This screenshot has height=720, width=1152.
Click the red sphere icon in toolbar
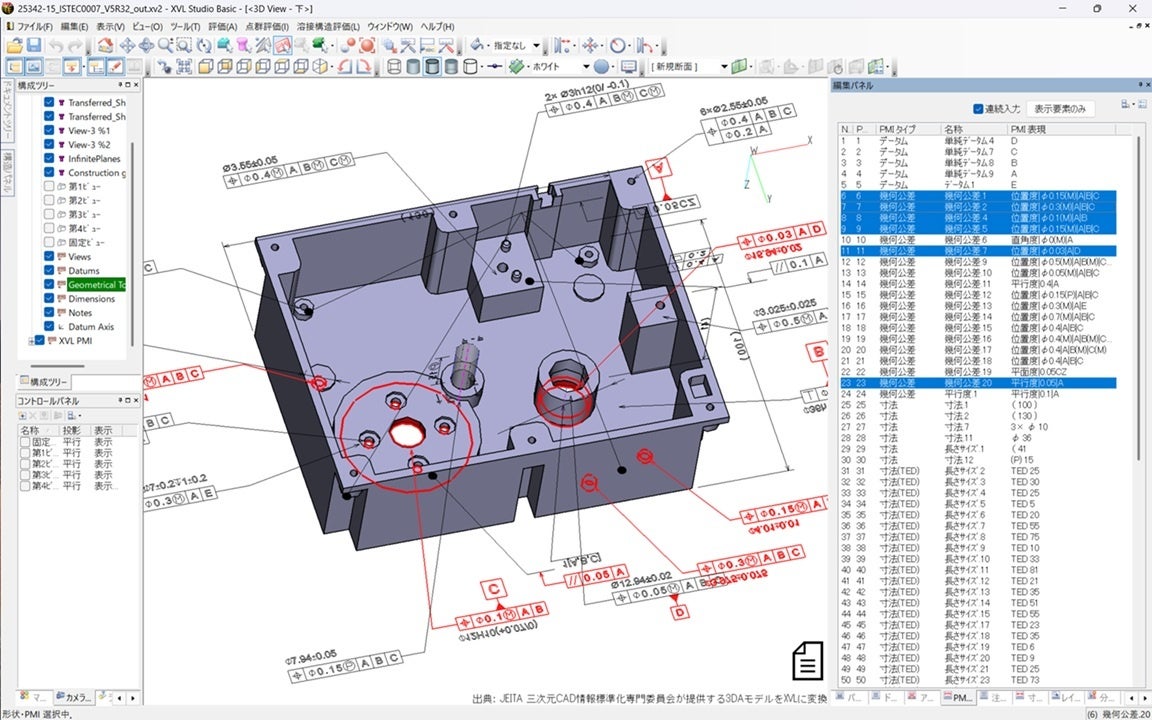click(x=367, y=45)
